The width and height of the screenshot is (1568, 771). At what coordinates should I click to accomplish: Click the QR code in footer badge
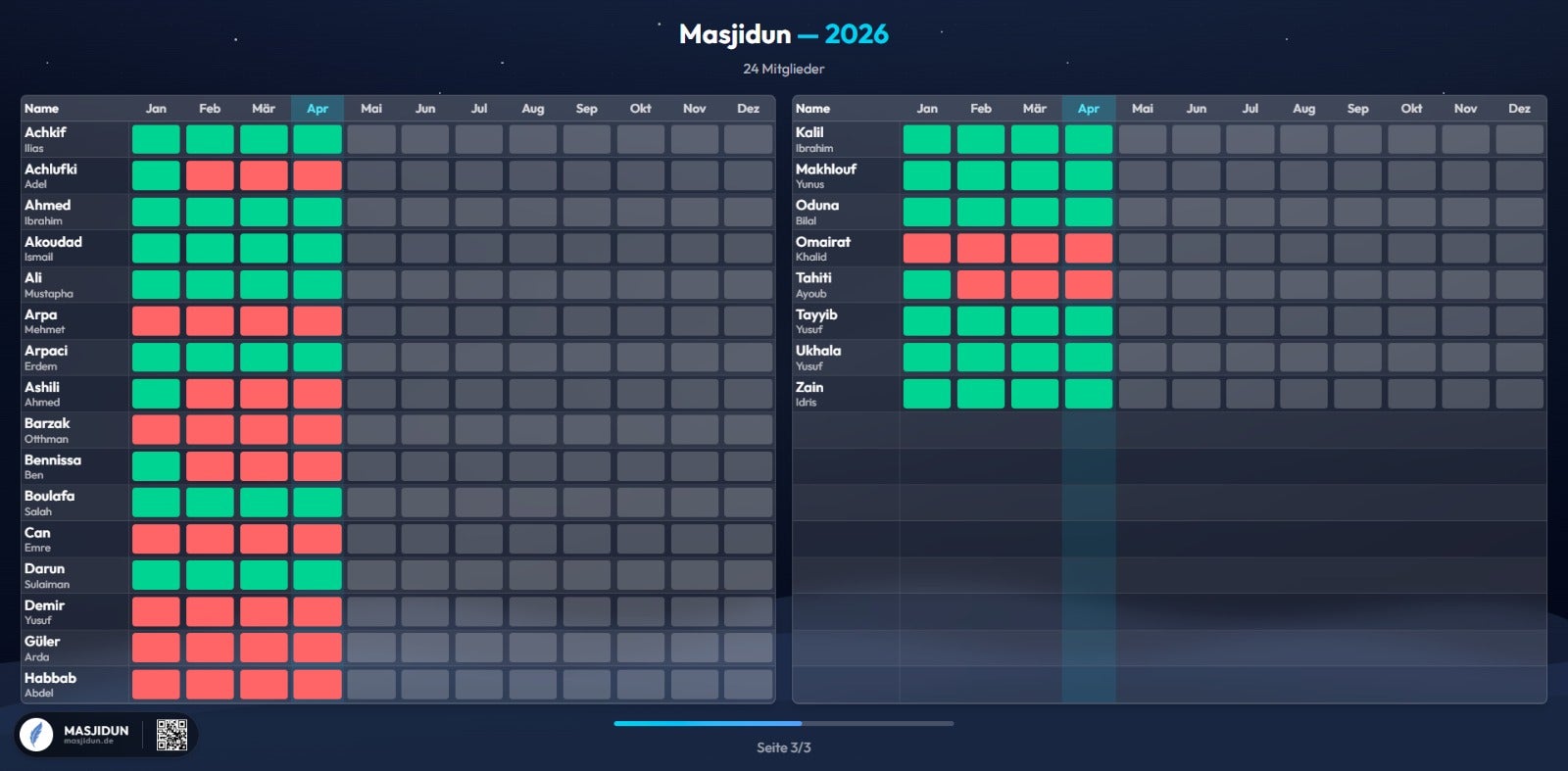171,735
